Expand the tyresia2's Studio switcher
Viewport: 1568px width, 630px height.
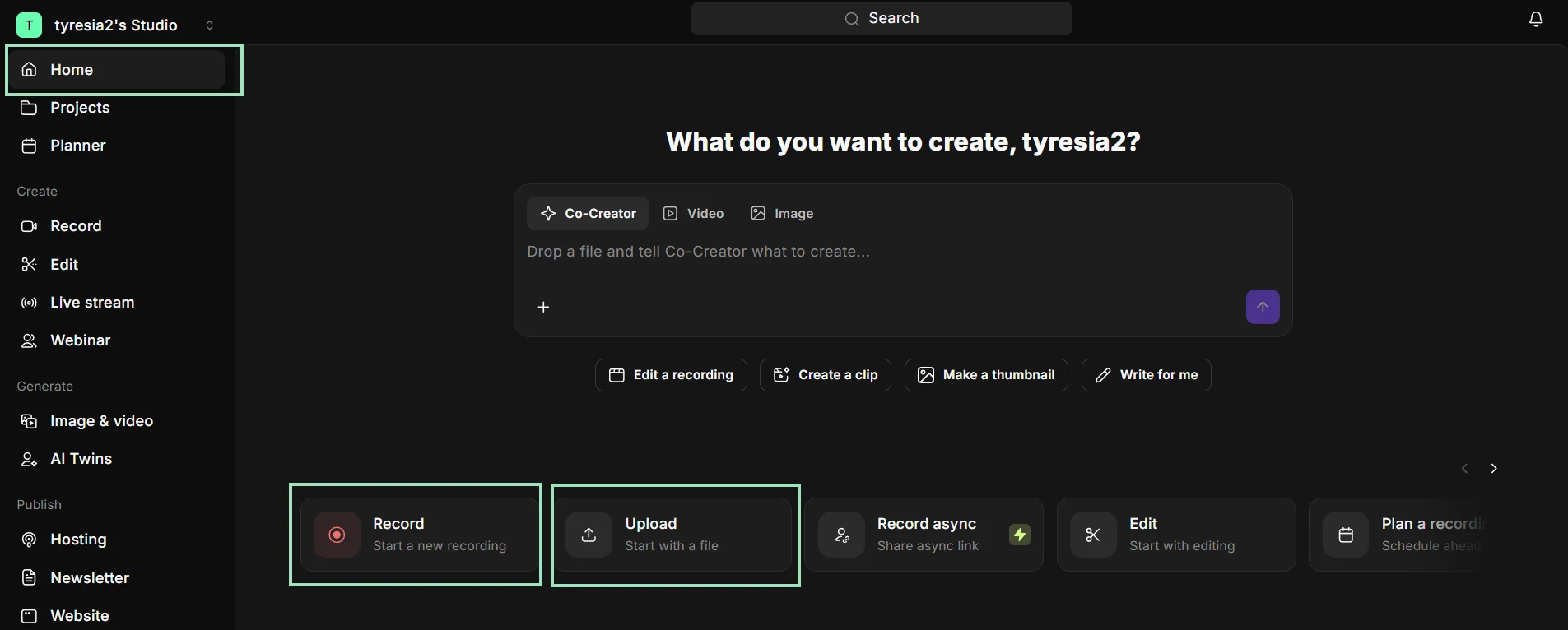(210, 25)
